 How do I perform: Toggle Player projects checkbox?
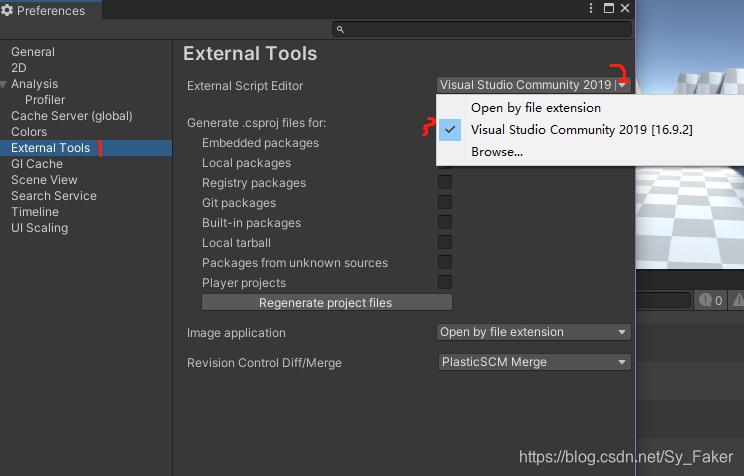[x=445, y=282]
